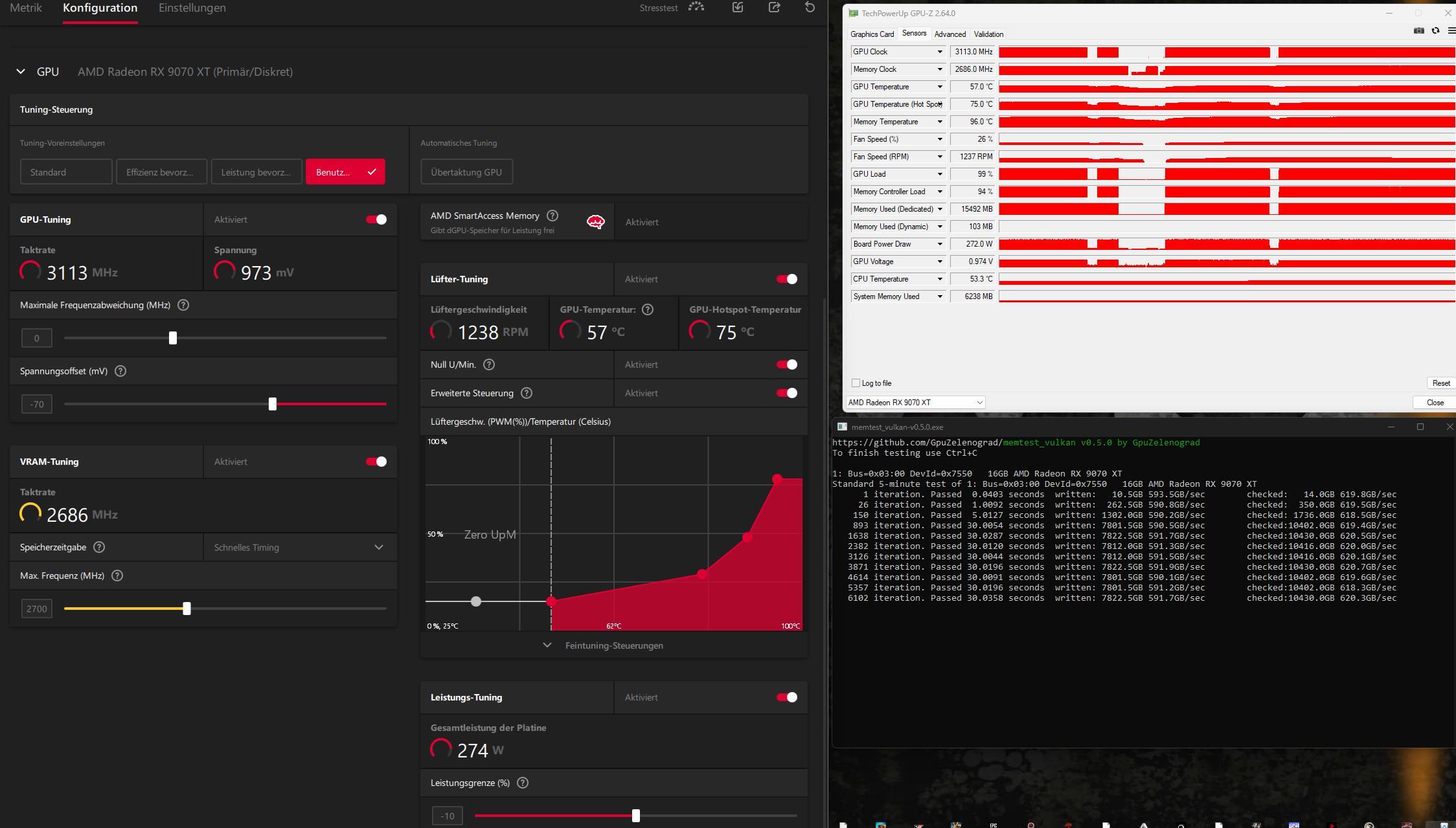Collapse the GPU section chevron
The width and height of the screenshot is (1456, 828).
tap(21, 72)
